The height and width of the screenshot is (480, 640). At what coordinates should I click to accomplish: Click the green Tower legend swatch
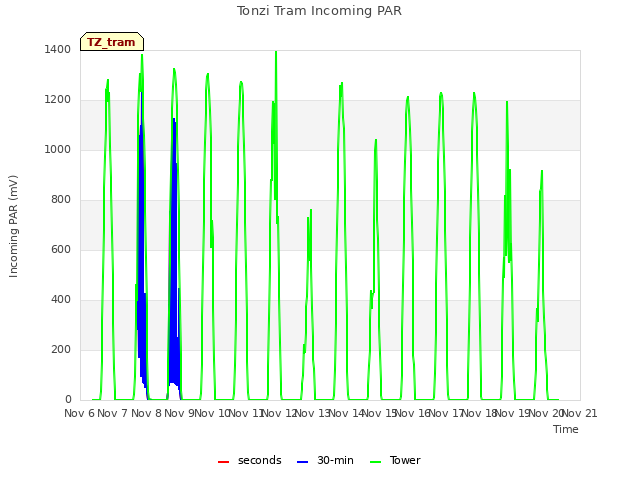tap(375, 462)
